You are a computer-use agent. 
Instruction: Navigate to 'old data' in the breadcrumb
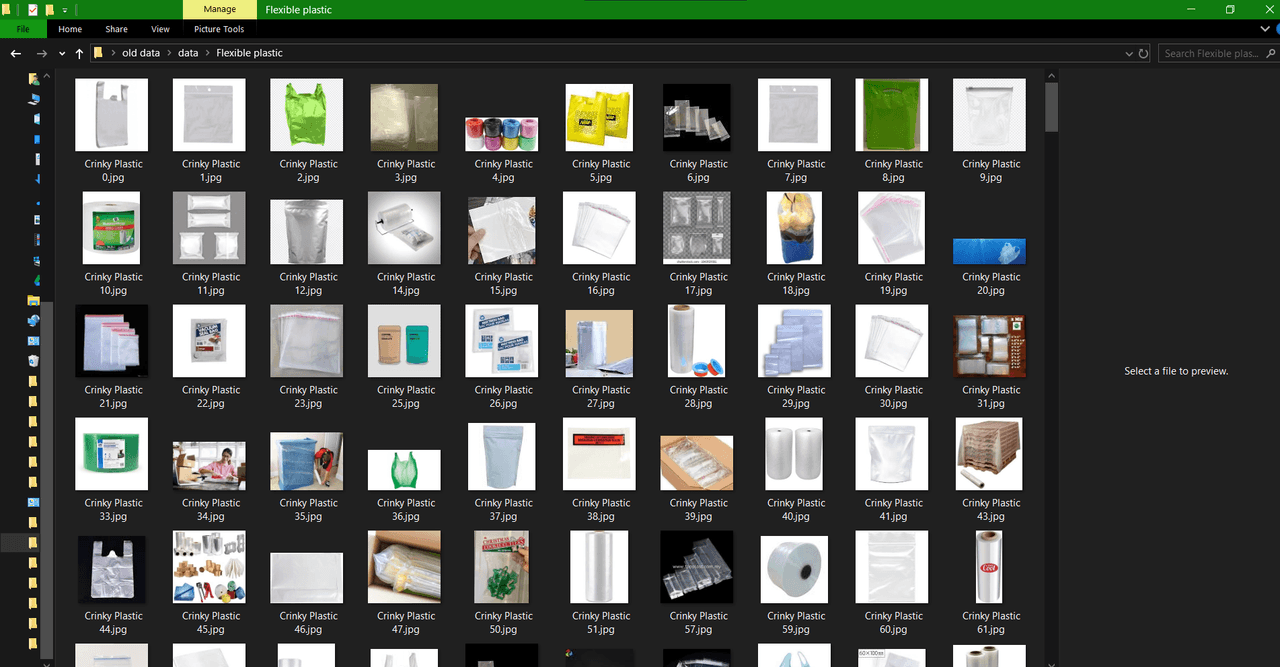(x=141, y=53)
